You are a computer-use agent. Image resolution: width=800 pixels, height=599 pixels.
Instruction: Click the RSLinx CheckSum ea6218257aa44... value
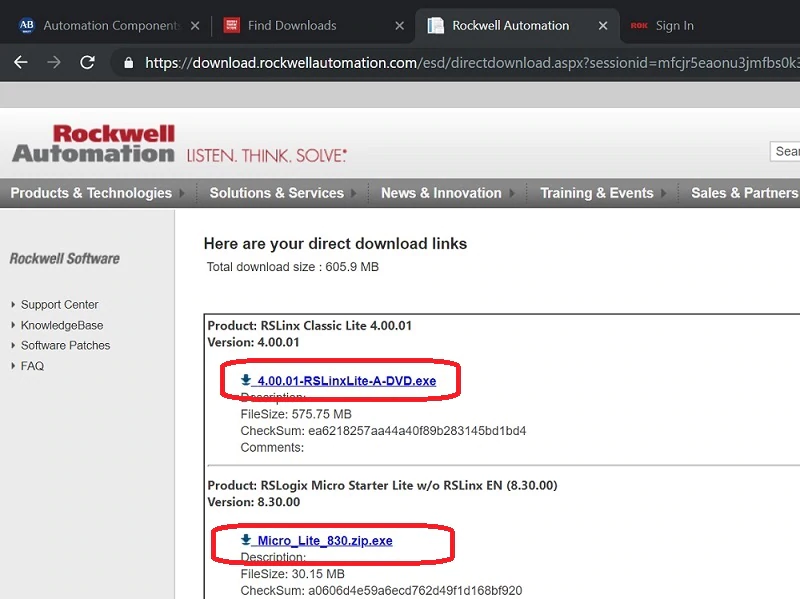coord(417,431)
